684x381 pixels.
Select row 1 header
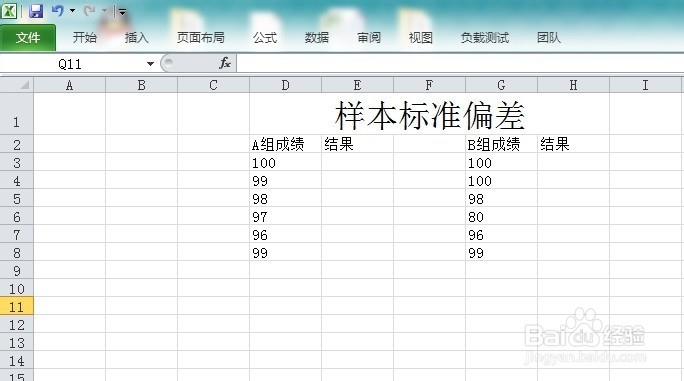click(17, 114)
